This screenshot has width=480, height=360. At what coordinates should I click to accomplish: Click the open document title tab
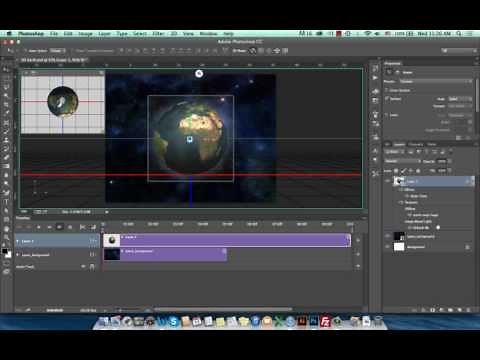53,60
